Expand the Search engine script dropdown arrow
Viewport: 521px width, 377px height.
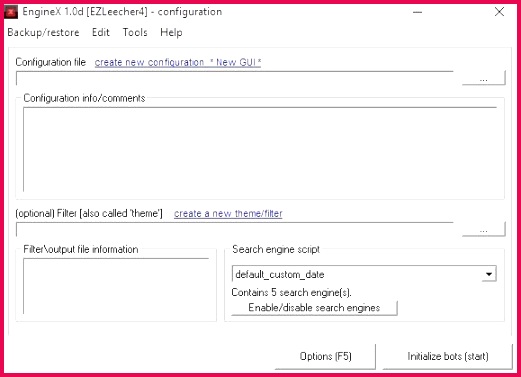(x=489, y=274)
